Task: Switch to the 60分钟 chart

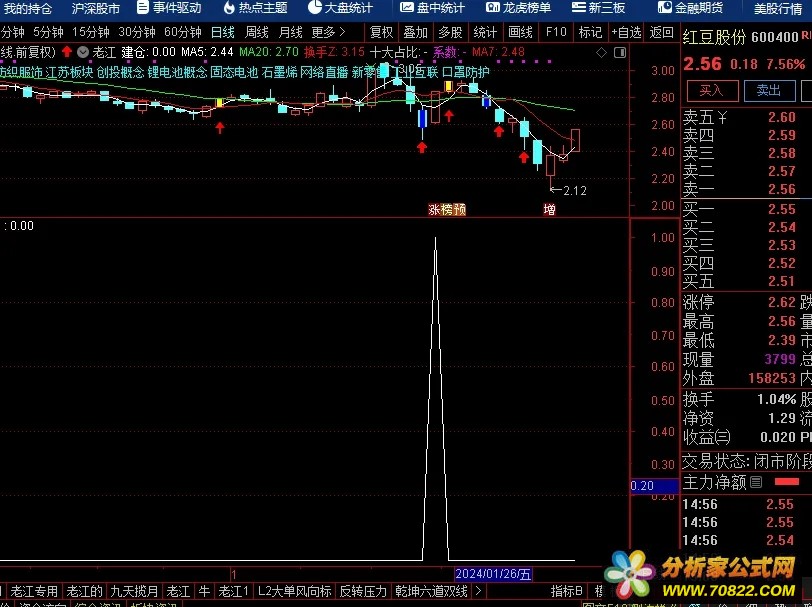Action: pos(183,32)
